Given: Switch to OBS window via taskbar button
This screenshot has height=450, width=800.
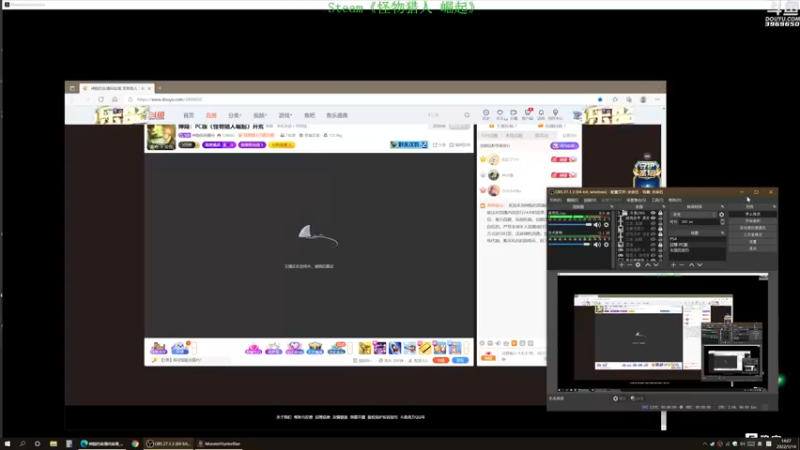Looking at the screenshot, I should [168, 444].
